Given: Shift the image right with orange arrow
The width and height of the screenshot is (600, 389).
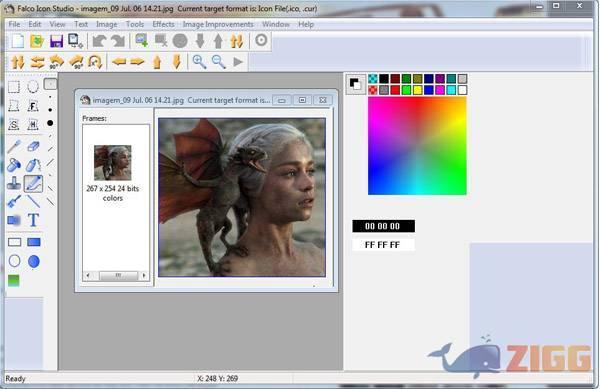Looking at the screenshot, I should tap(137, 62).
